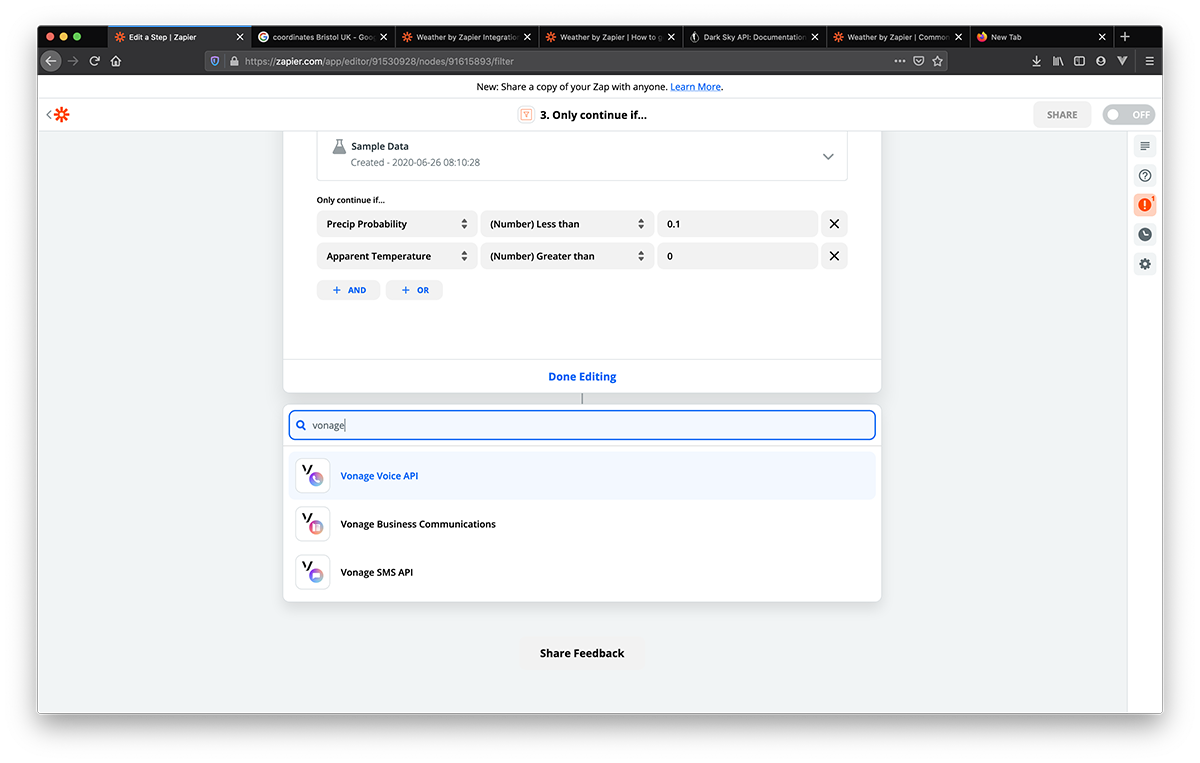This screenshot has height=763, width=1200.
Task: Open the orange alert issues icon in sidebar
Action: click(x=1145, y=205)
